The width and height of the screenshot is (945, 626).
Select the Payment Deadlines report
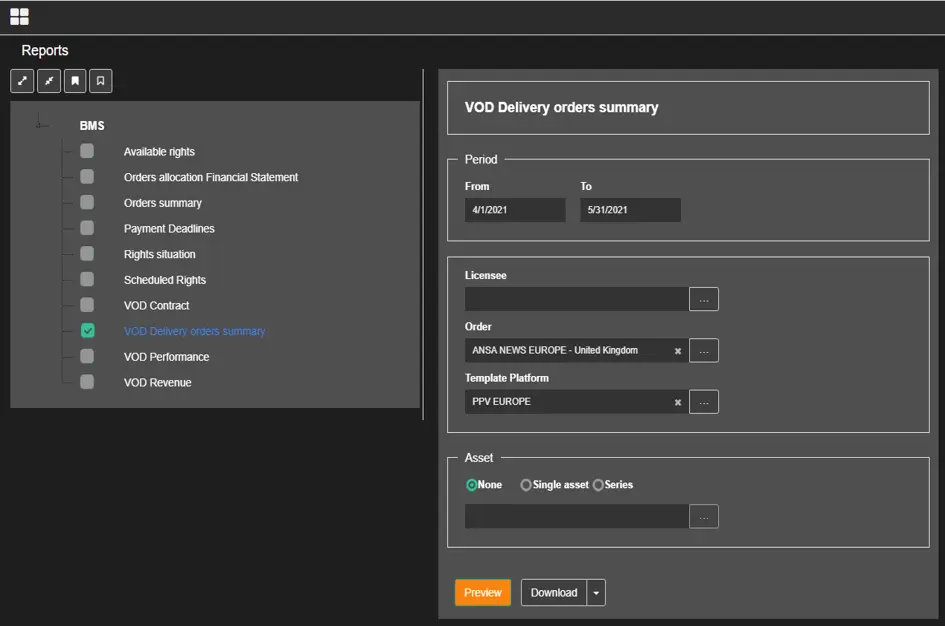pos(168,229)
